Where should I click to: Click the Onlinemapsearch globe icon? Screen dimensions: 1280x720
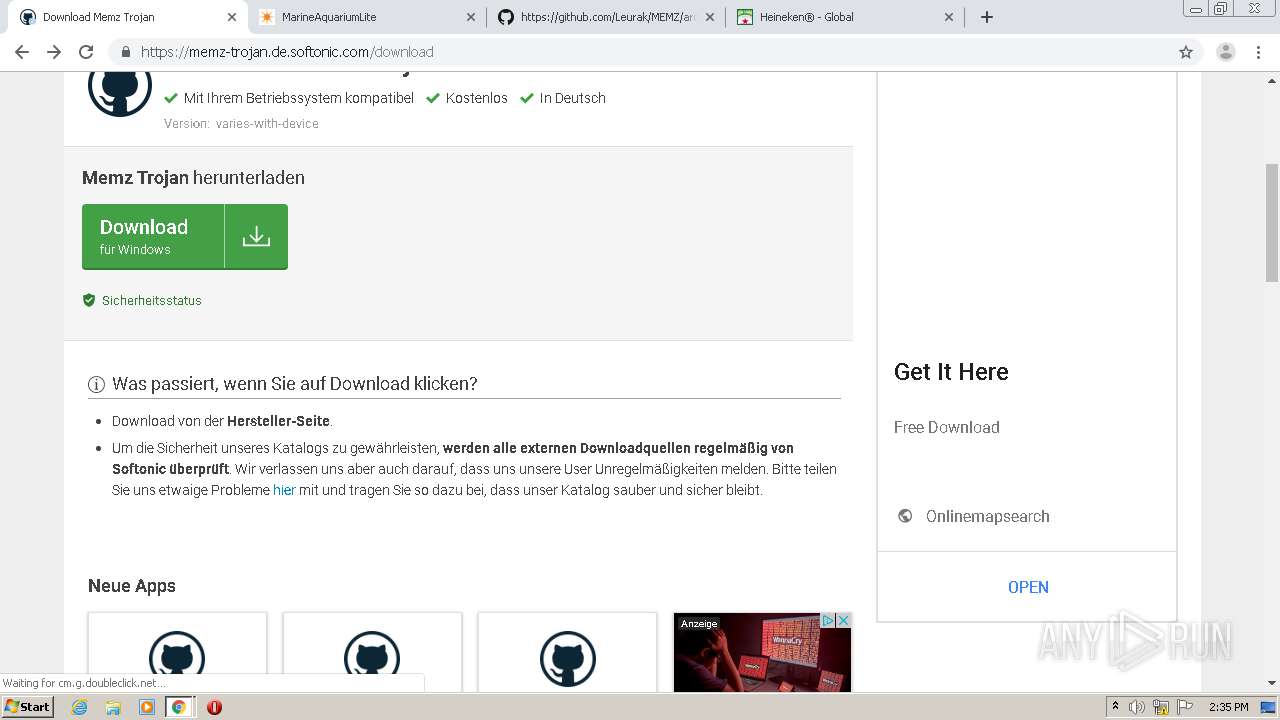905,516
